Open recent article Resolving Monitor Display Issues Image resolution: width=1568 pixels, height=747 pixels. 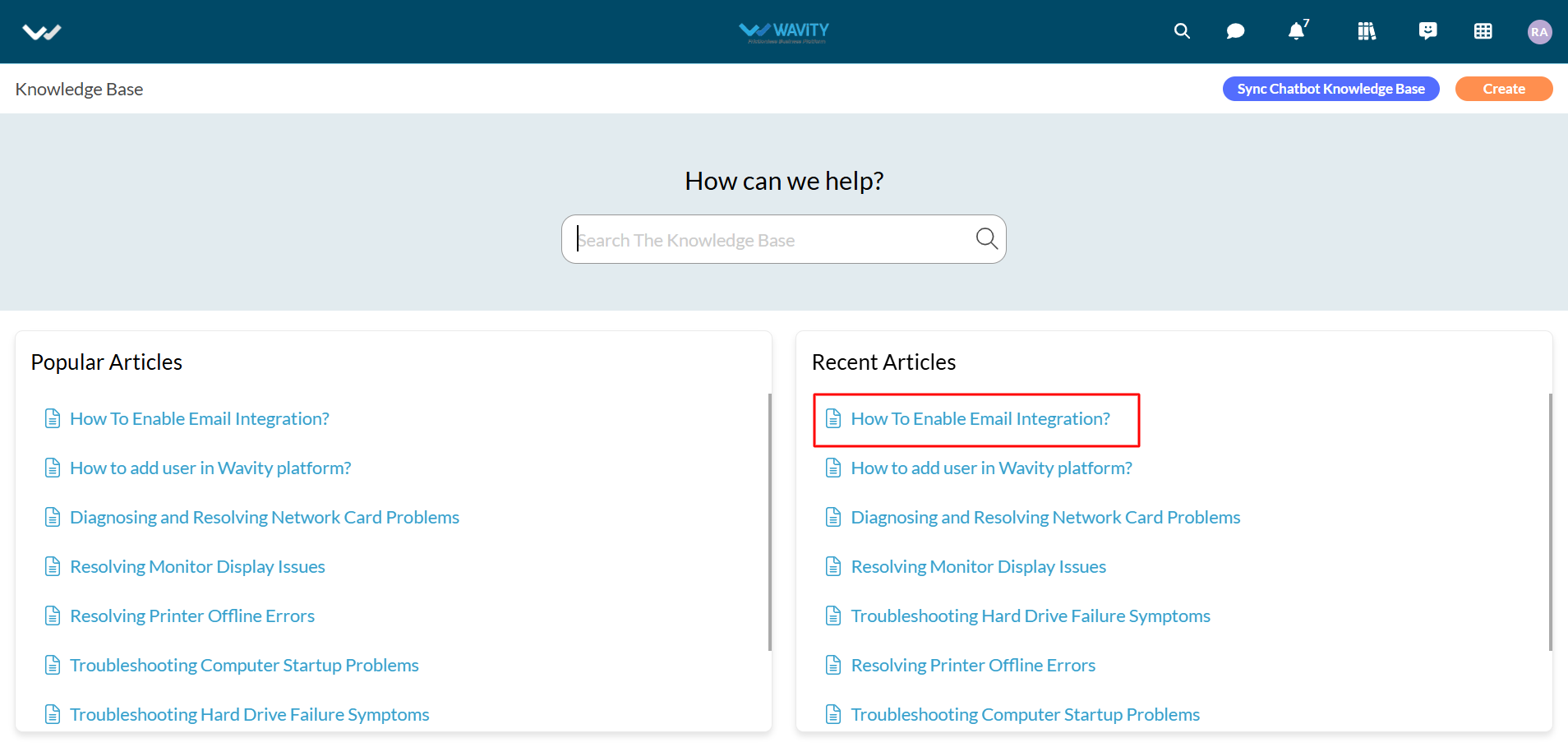click(979, 566)
